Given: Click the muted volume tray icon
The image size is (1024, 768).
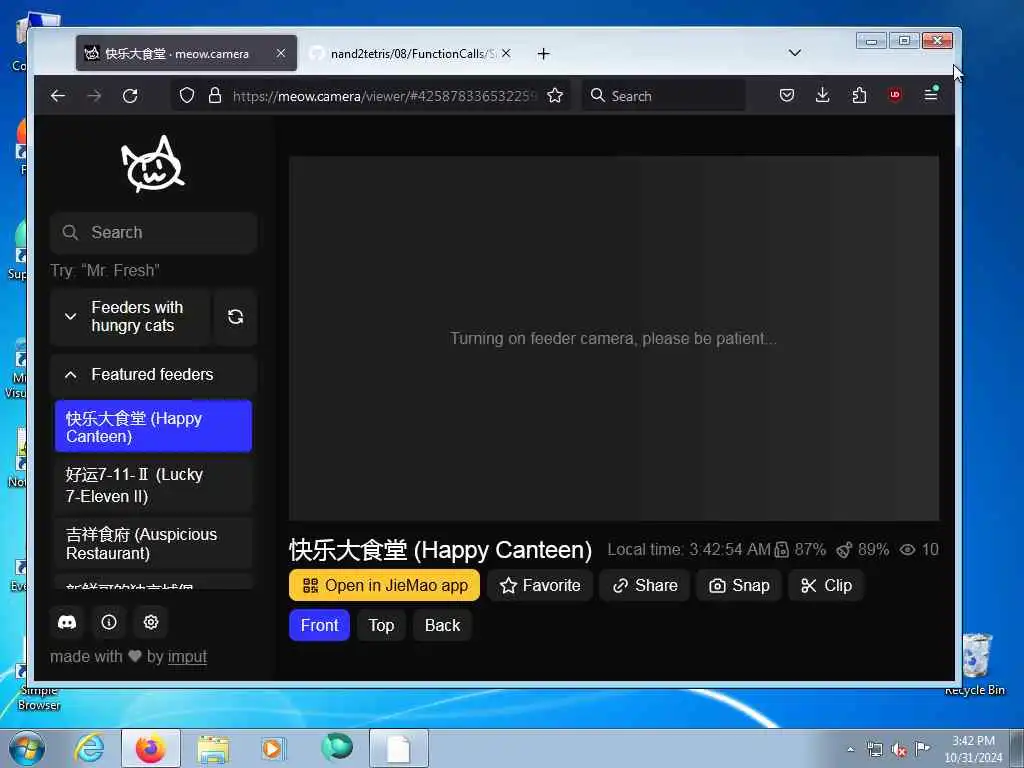Looking at the screenshot, I should tap(899, 750).
